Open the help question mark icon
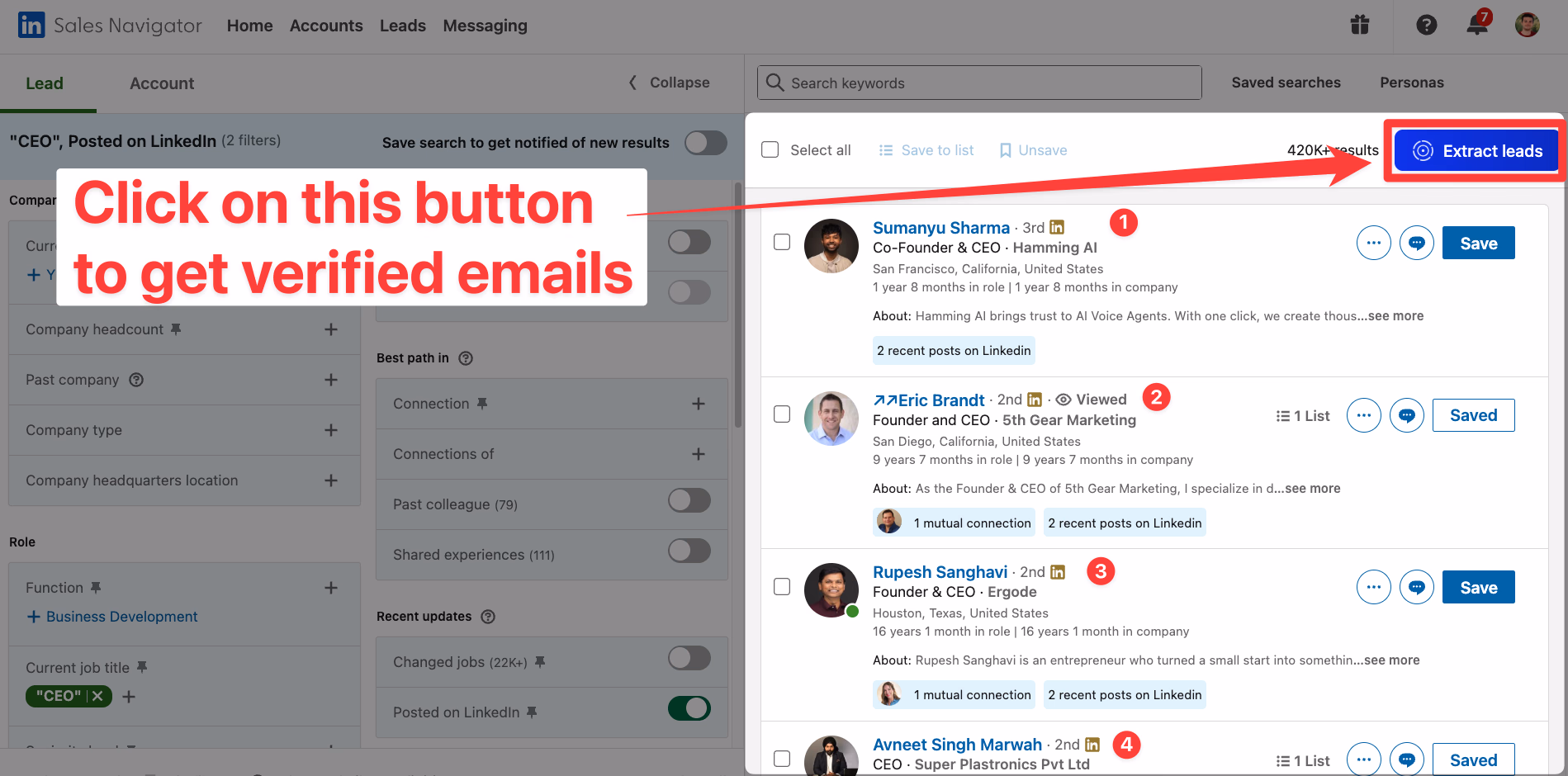This screenshot has width=1568, height=776. [x=1427, y=25]
